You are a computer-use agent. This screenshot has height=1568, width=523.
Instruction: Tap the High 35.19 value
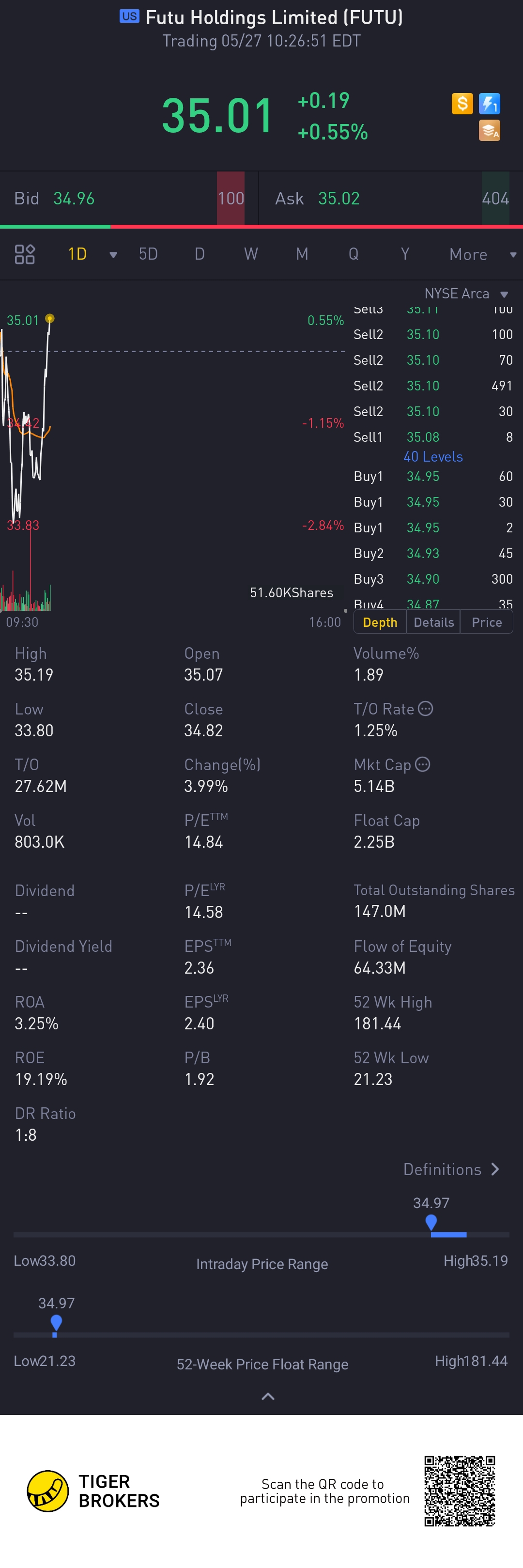34,675
